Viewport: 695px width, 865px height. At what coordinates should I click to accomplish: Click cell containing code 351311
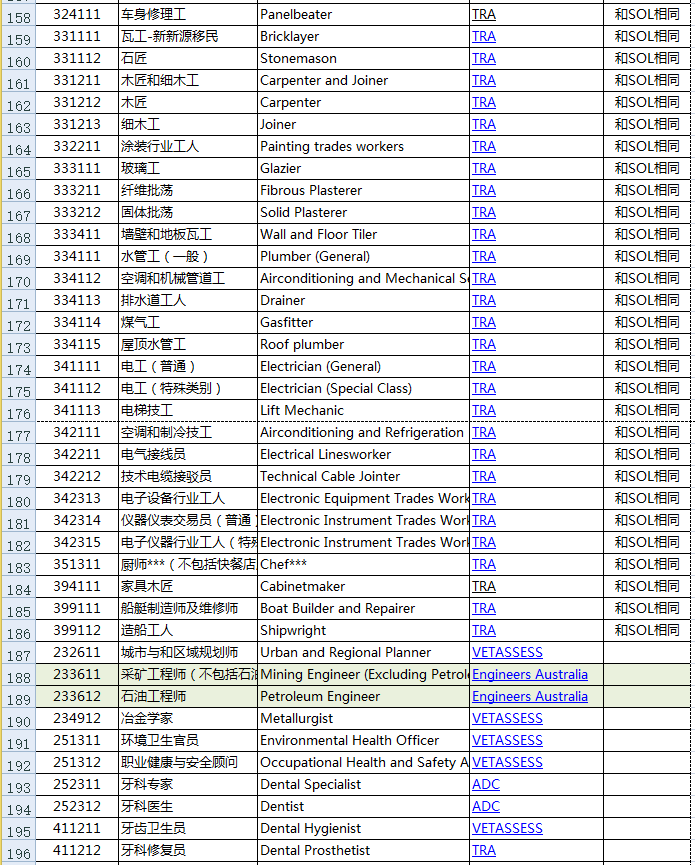77,564
